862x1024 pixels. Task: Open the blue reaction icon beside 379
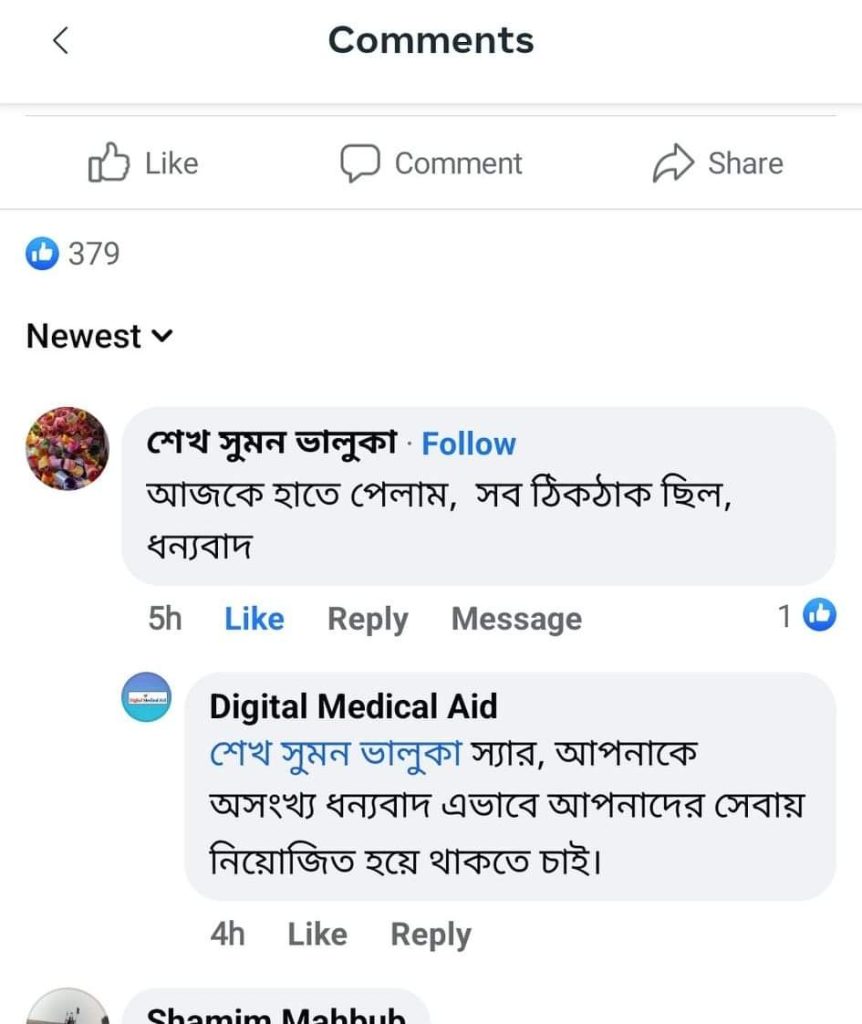43,254
